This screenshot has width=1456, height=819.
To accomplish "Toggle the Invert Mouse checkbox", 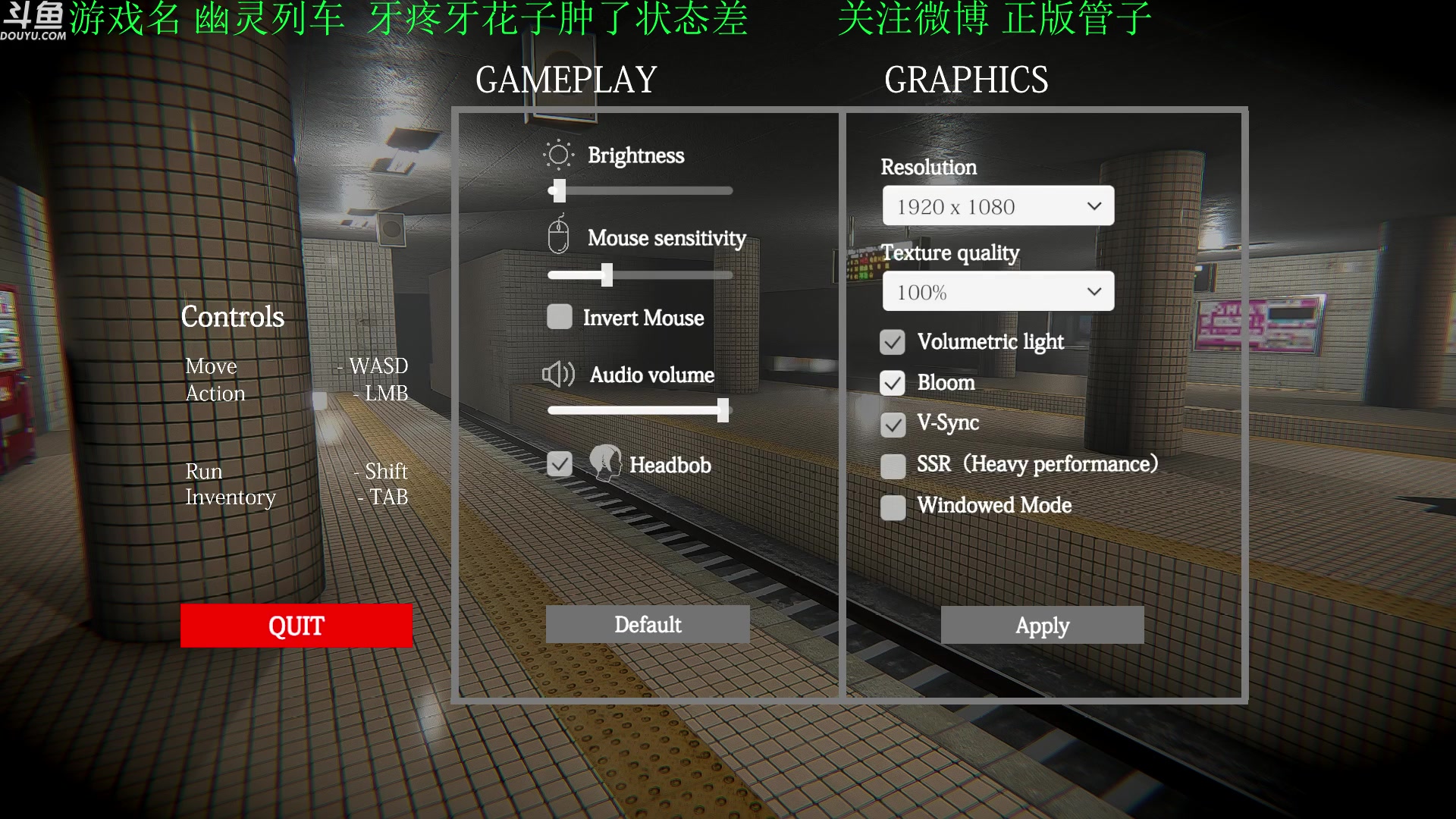I will point(560,316).
